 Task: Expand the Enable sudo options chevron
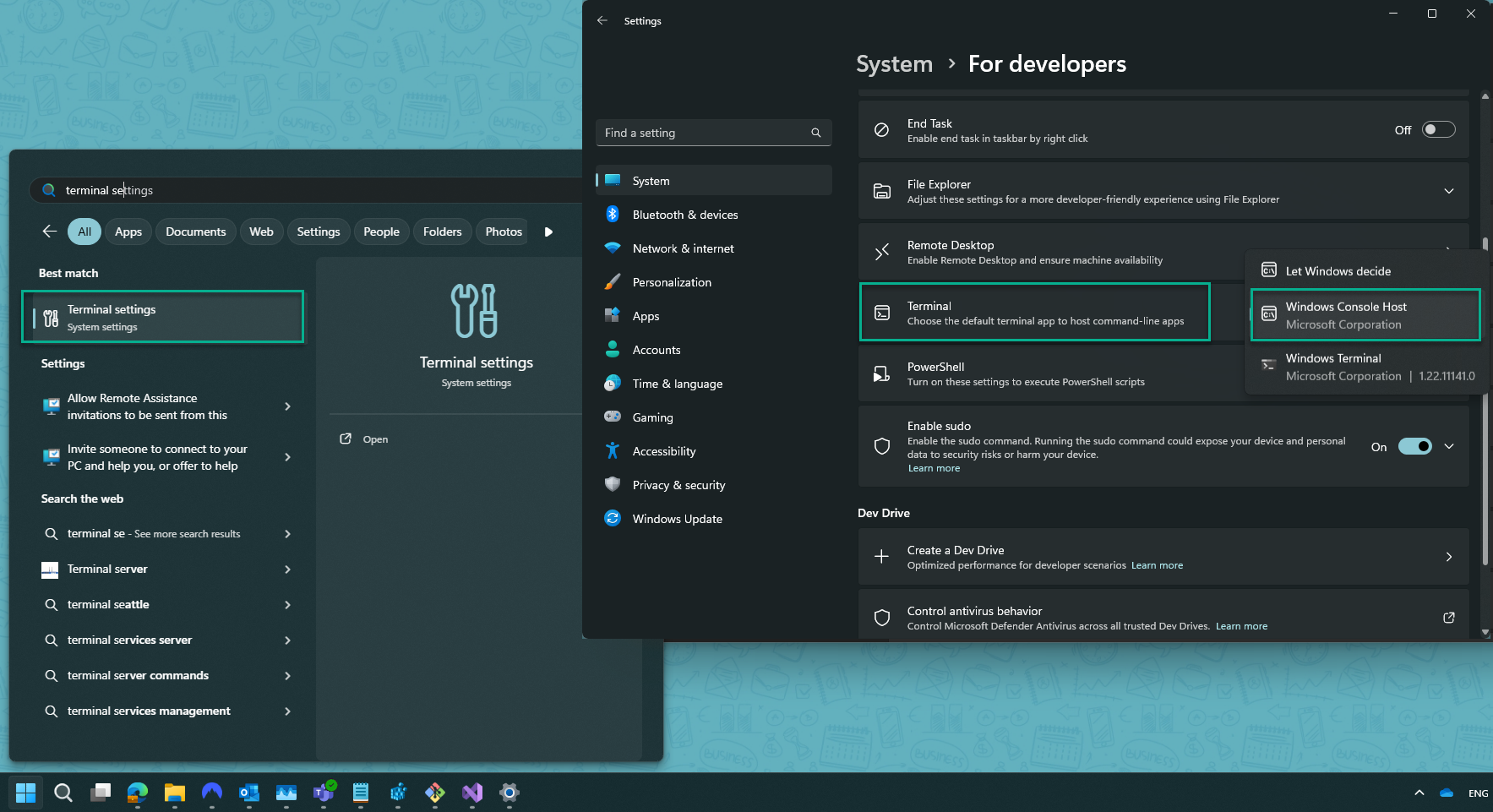tap(1449, 446)
